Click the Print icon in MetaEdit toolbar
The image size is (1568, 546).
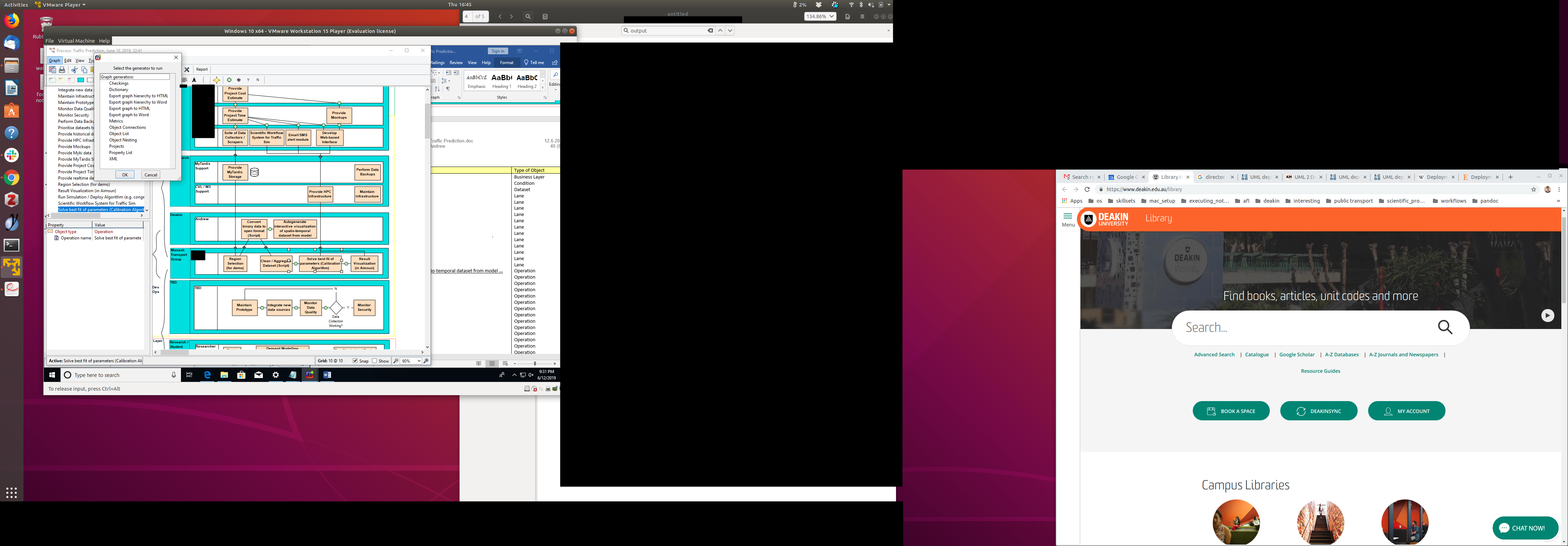click(x=62, y=70)
